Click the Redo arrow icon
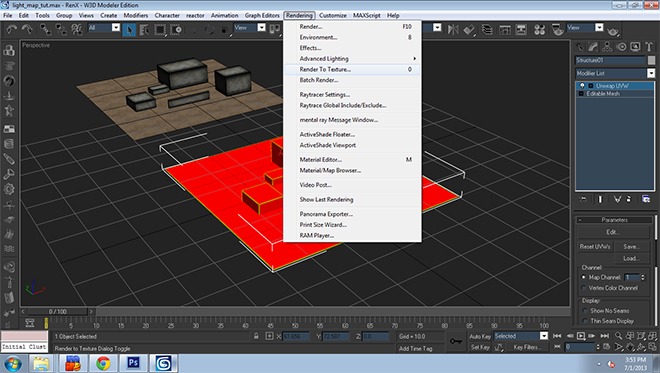This screenshot has height=373, width=660. (27, 29)
